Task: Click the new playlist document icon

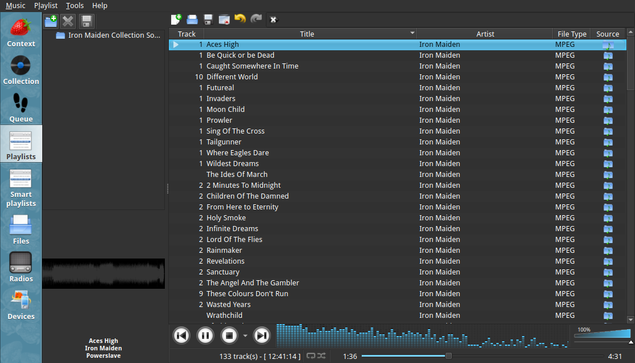Action: (x=176, y=19)
